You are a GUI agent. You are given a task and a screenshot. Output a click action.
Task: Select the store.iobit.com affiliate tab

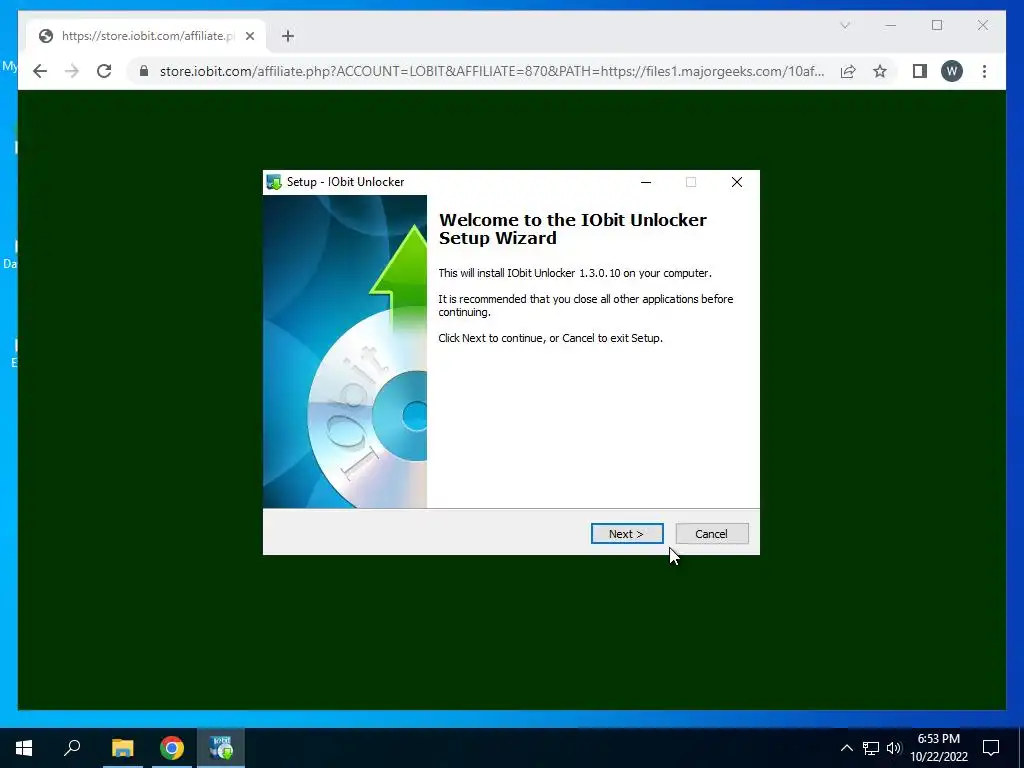tap(146, 36)
